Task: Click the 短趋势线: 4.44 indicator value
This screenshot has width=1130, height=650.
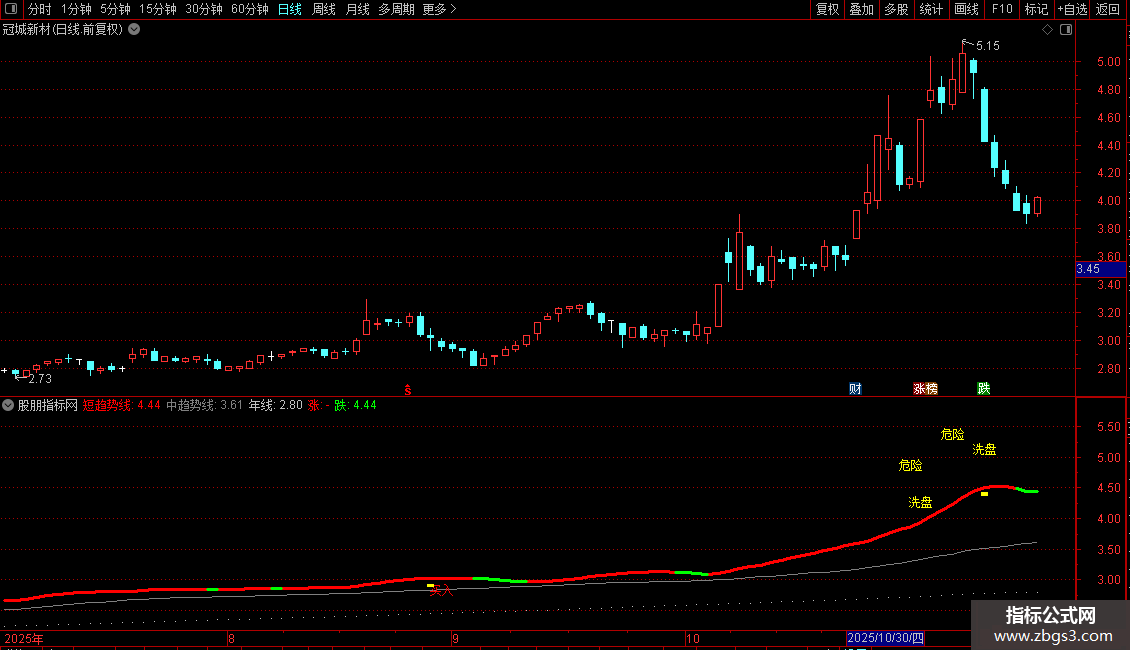Action: point(121,405)
